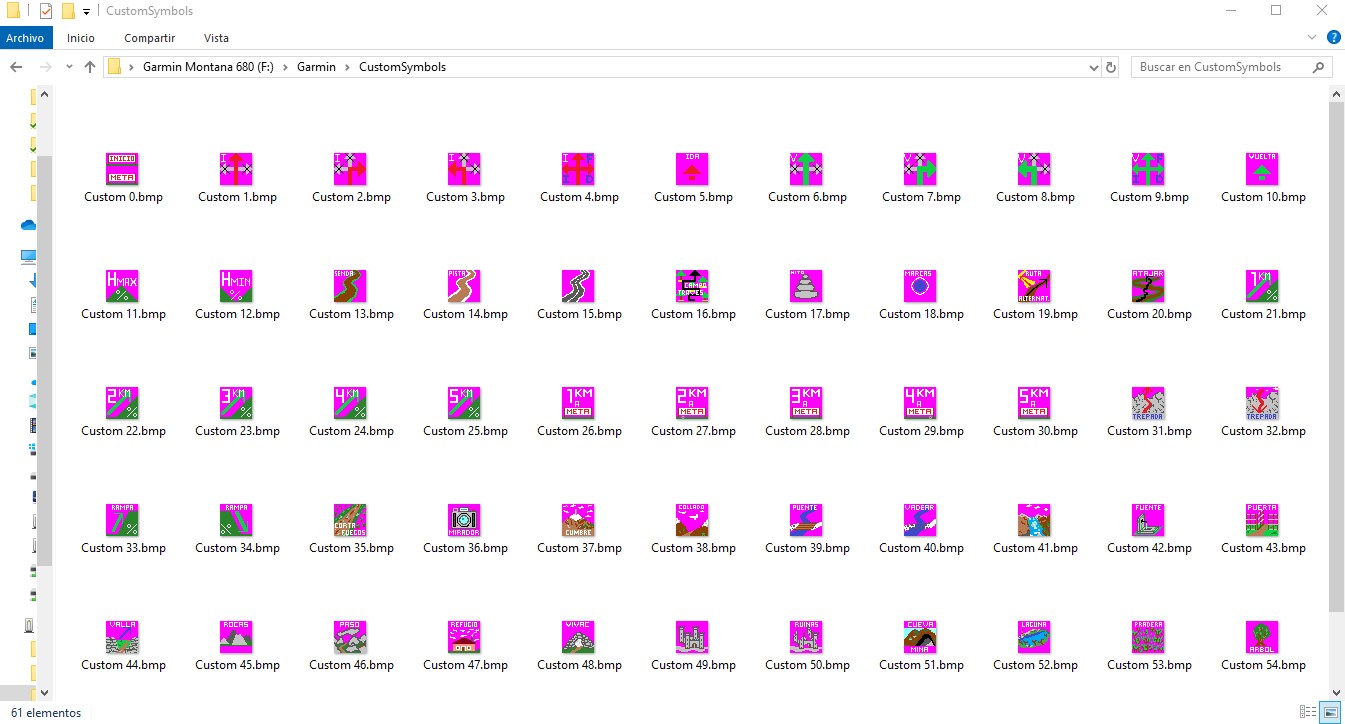Select Custom 36.bmp Mirador camera icon

point(464,520)
